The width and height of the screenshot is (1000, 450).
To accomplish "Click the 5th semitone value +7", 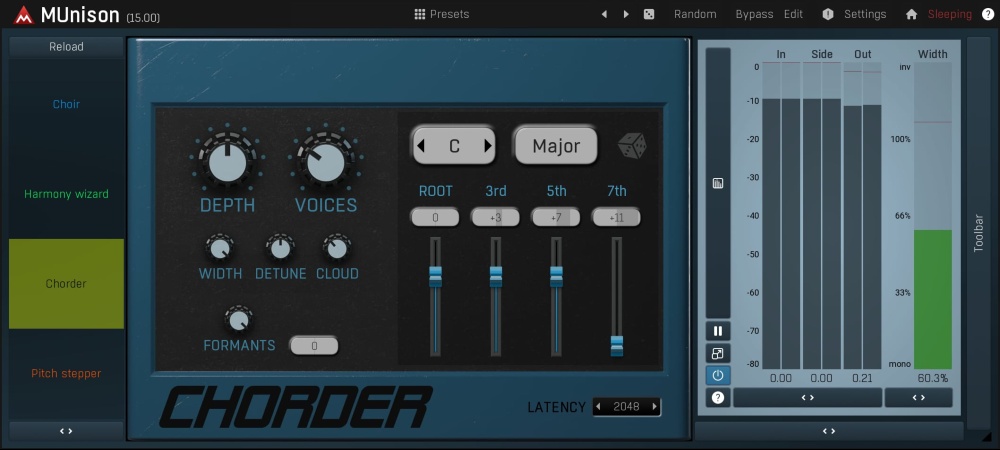I will [x=555, y=217].
